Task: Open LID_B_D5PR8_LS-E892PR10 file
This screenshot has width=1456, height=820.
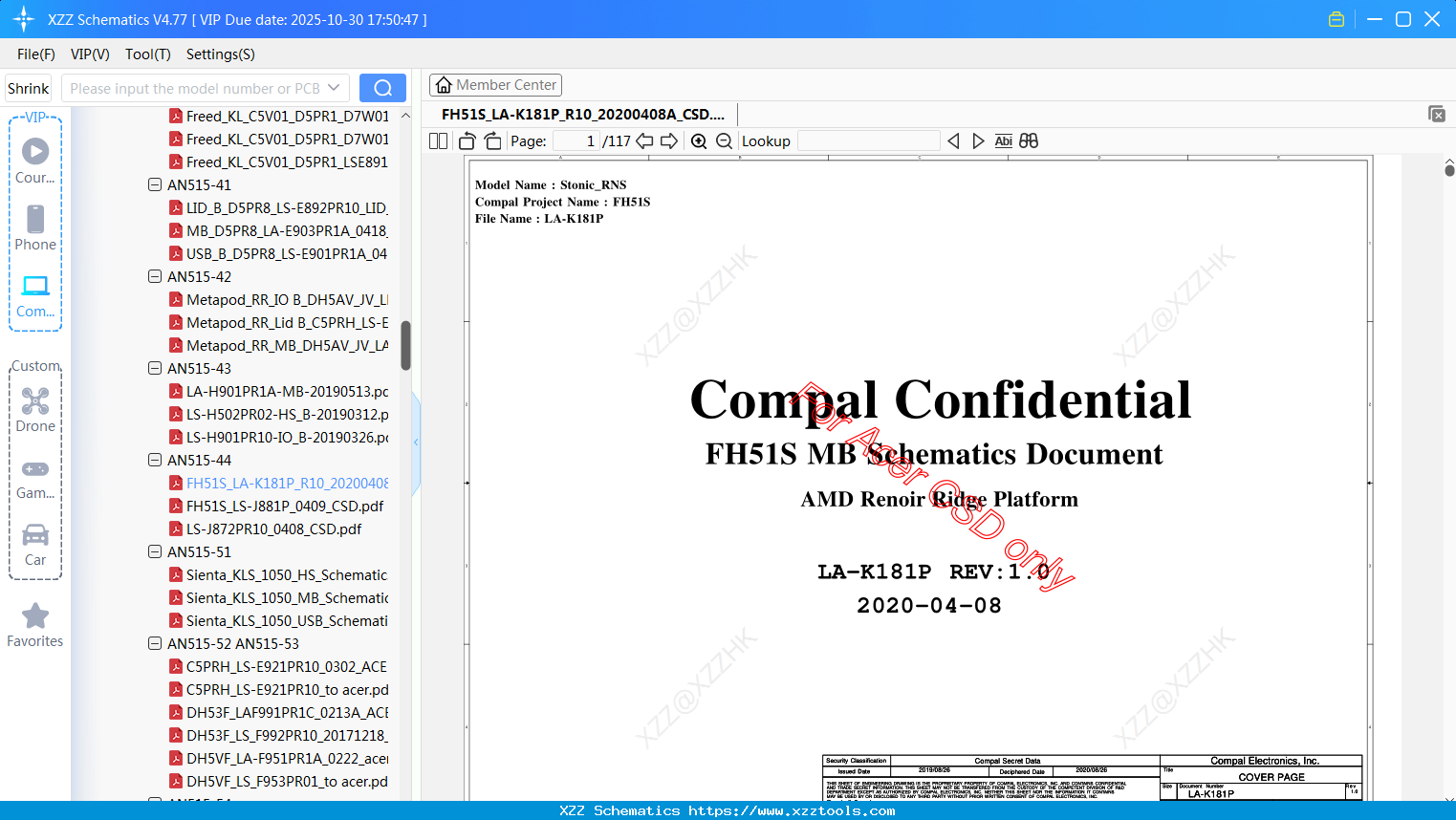Action: [278, 207]
